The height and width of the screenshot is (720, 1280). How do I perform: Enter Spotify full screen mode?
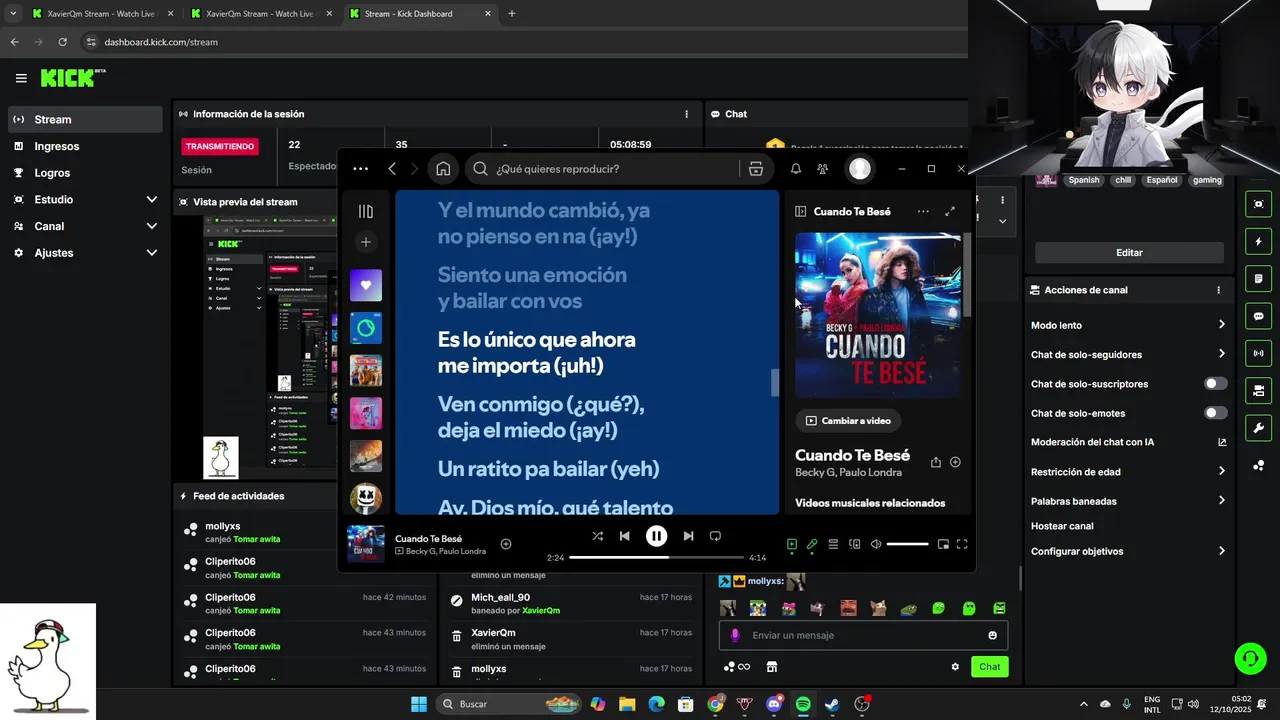point(962,544)
